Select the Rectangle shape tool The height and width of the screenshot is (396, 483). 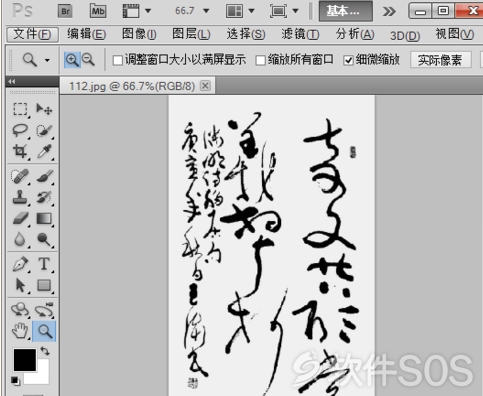click(44, 285)
